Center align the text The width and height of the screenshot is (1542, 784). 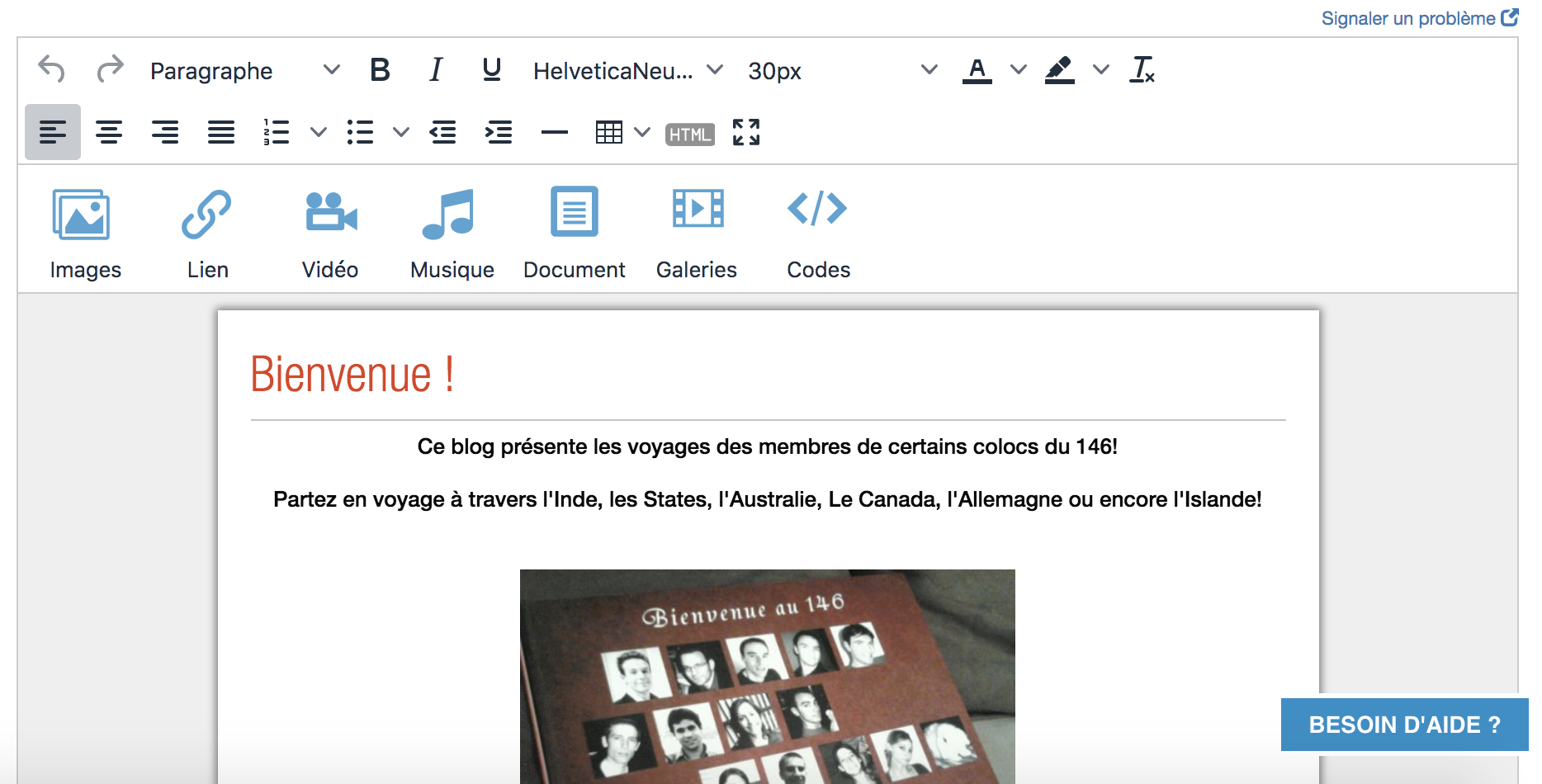109,132
